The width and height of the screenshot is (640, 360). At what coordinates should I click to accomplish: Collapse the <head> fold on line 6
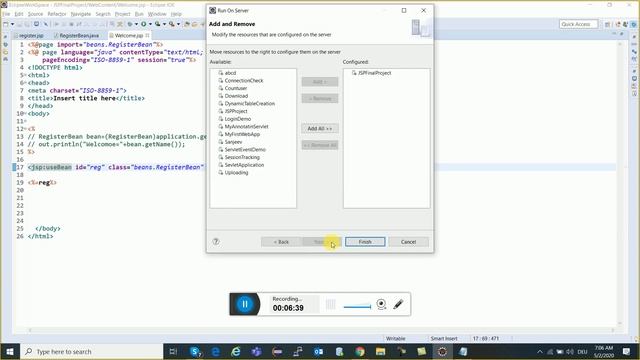25,83
